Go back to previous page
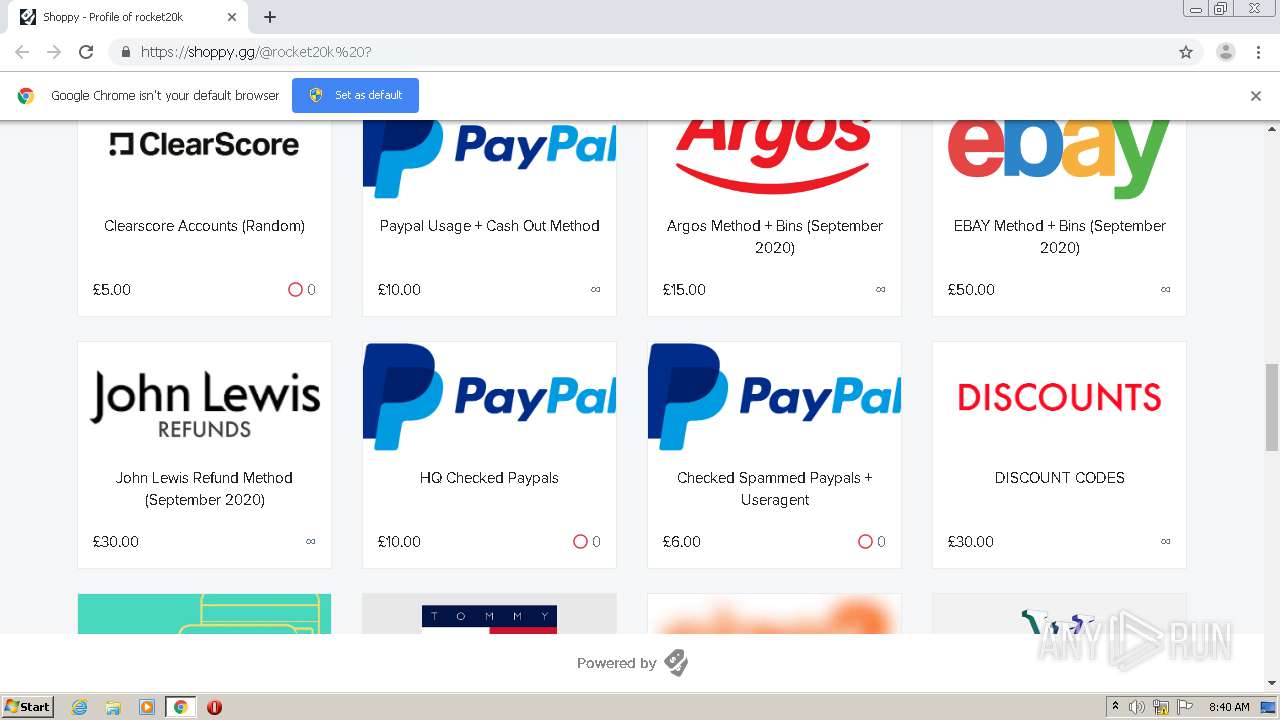 click(x=22, y=52)
